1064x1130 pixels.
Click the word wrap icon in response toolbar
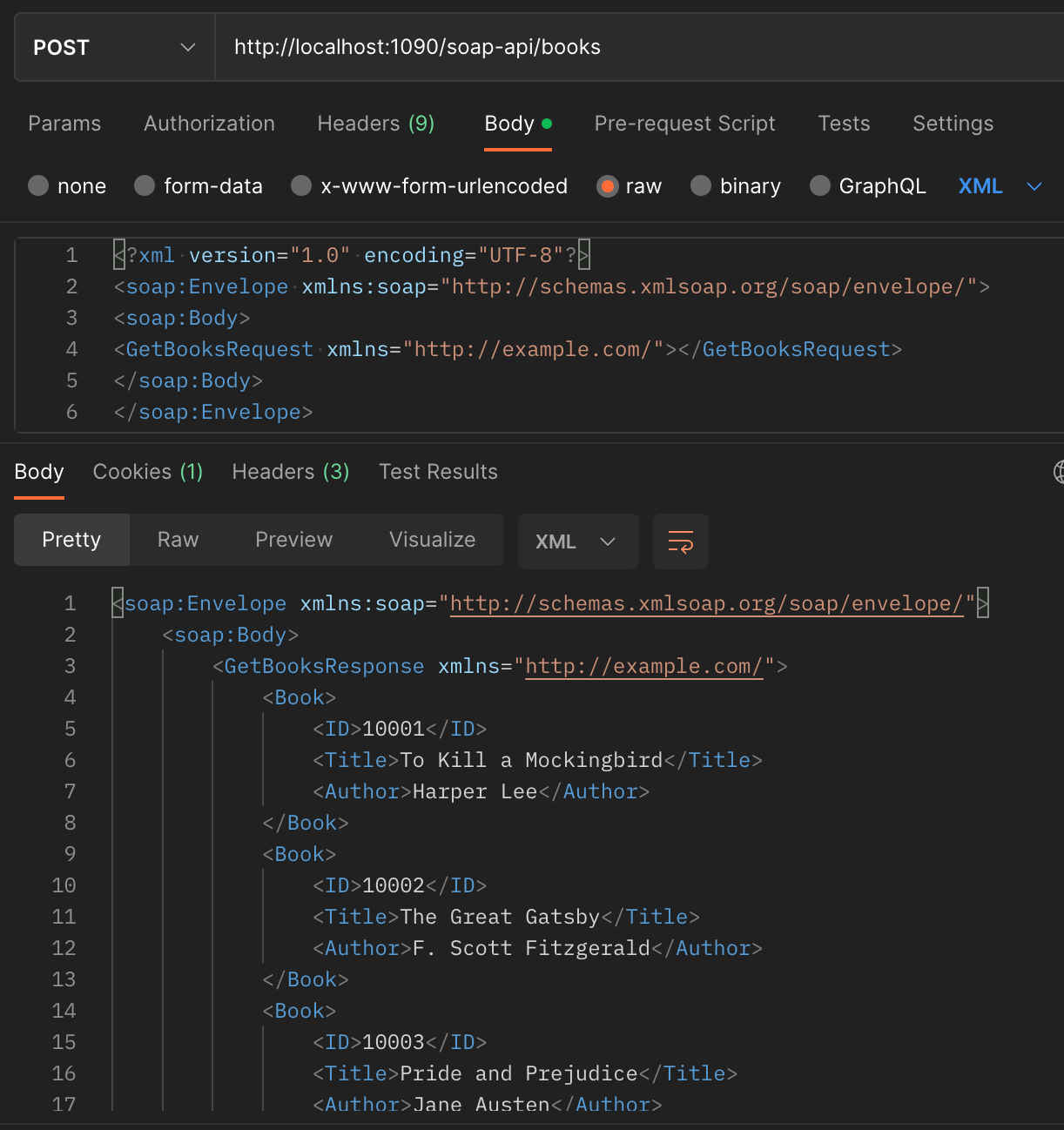[x=680, y=541]
